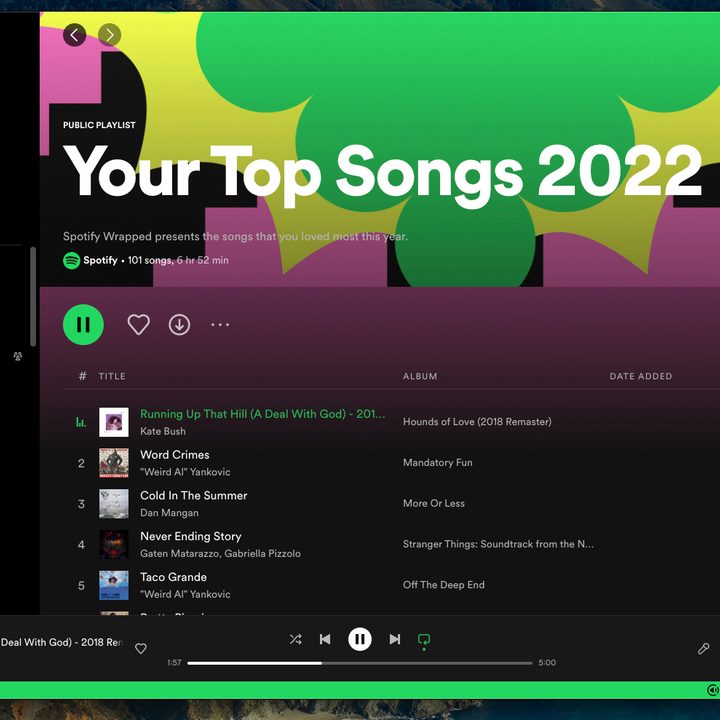Toggle shuffle in the player bar
The height and width of the screenshot is (720, 720).
tap(295, 639)
